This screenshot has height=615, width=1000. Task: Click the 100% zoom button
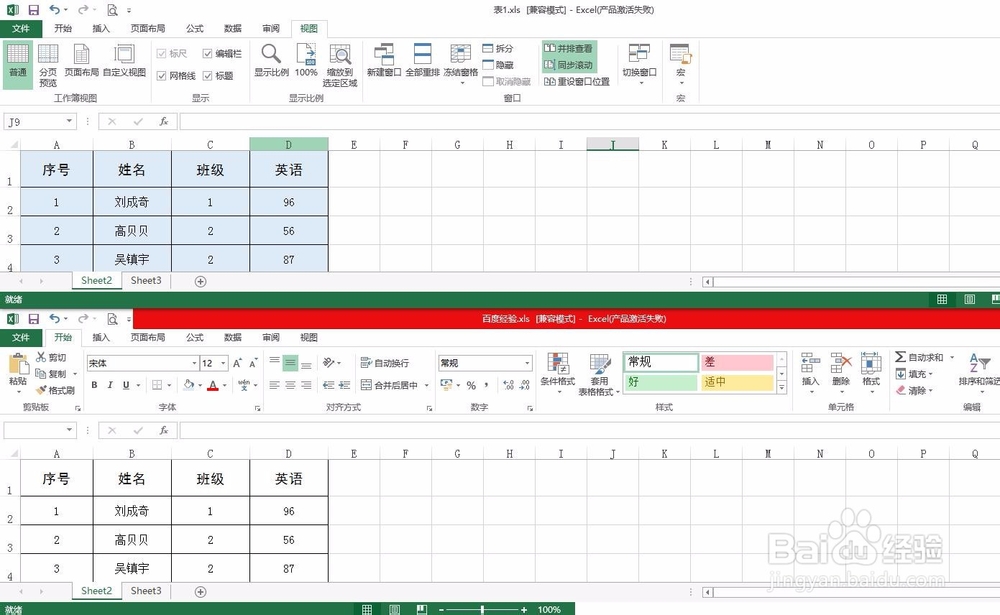(x=305, y=63)
